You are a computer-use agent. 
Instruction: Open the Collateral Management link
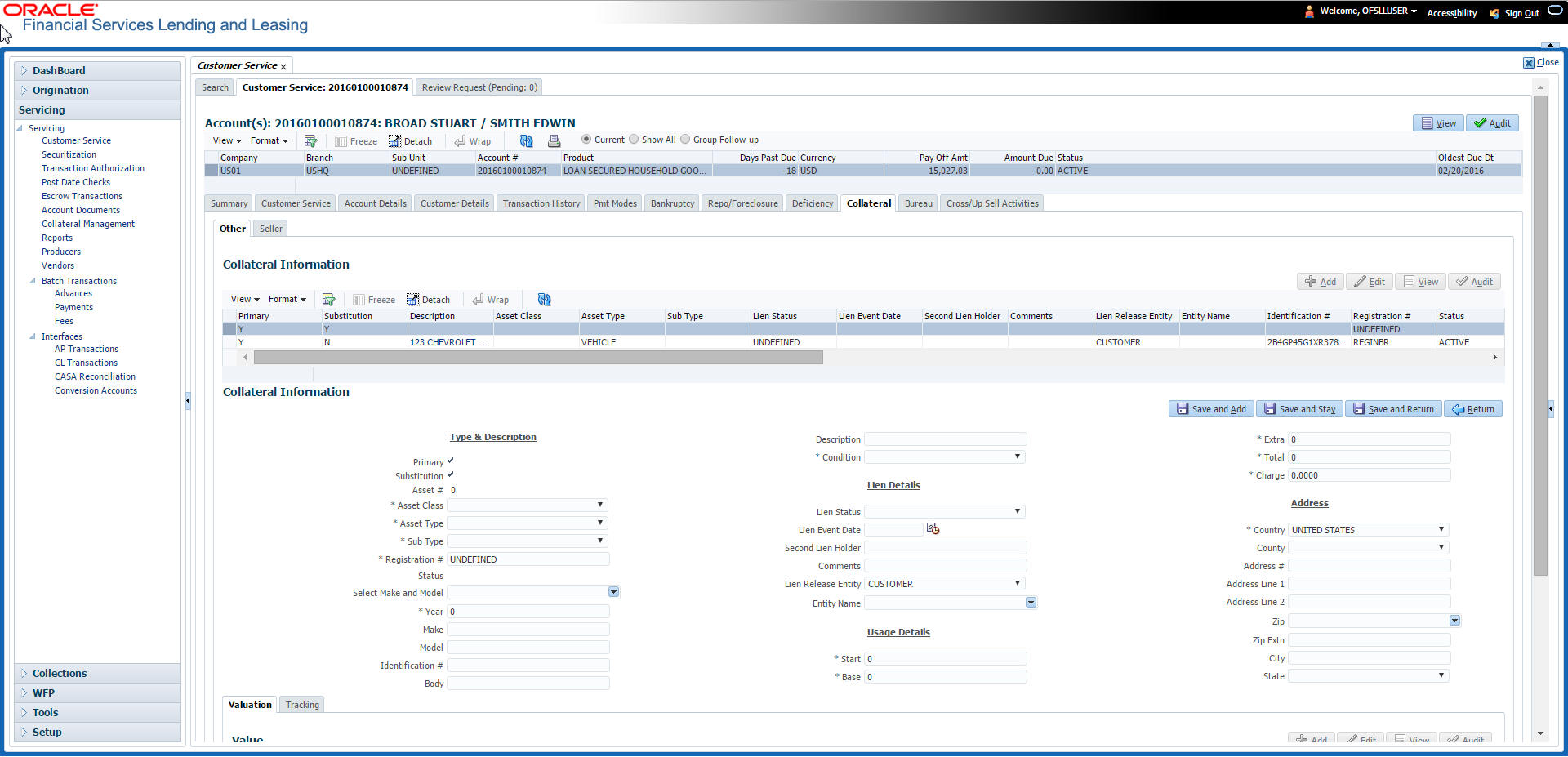point(88,224)
